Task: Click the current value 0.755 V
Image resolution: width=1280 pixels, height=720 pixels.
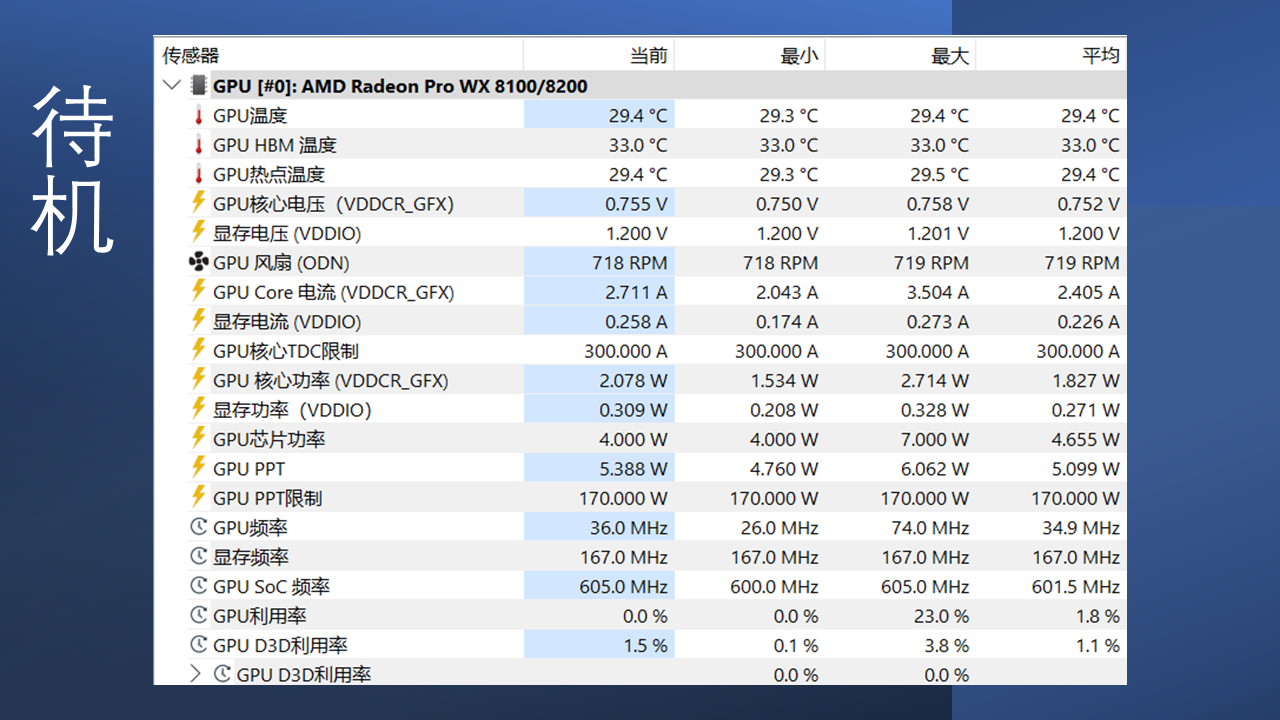Action: tap(636, 204)
